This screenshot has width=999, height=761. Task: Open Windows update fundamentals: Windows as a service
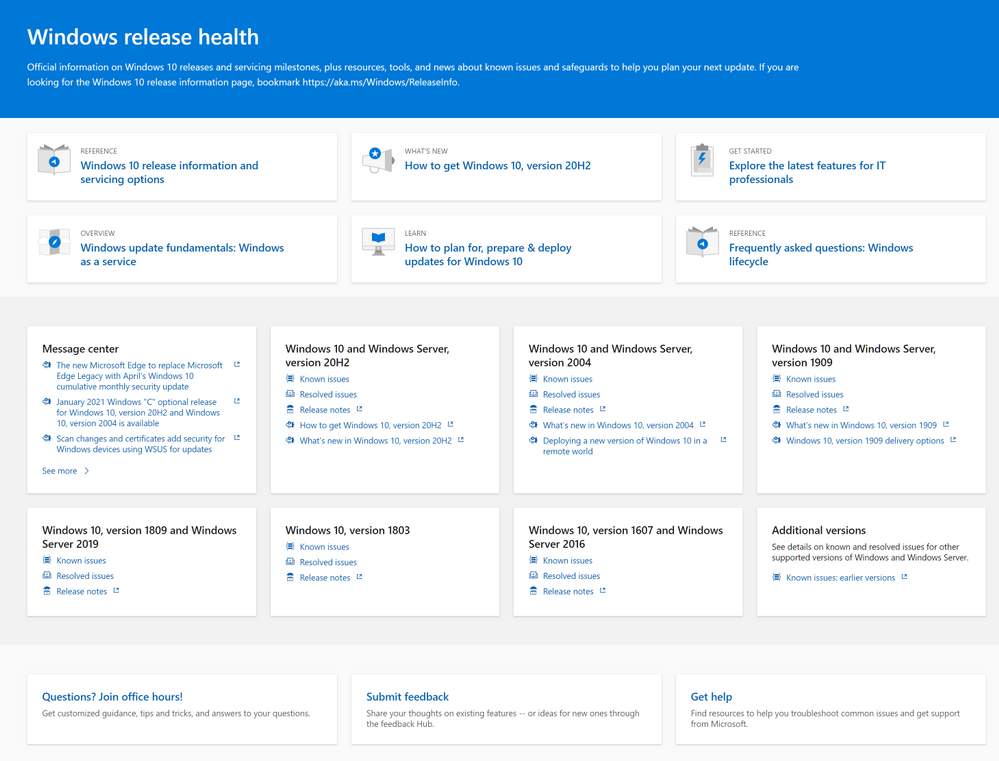pos(182,254)
